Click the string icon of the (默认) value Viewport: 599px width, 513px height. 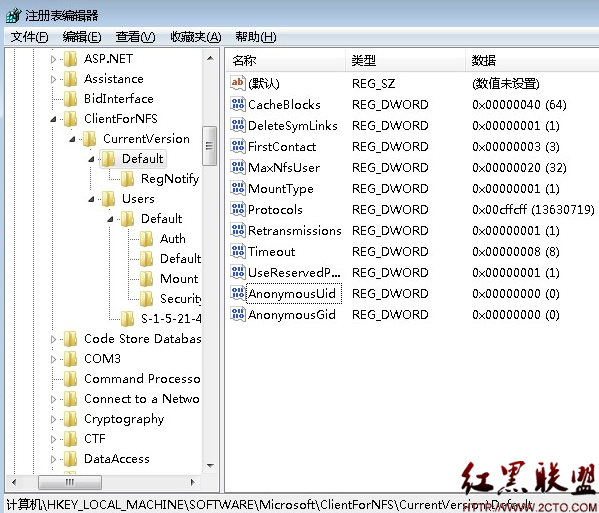pyautogui.click(x=238, y=83)
